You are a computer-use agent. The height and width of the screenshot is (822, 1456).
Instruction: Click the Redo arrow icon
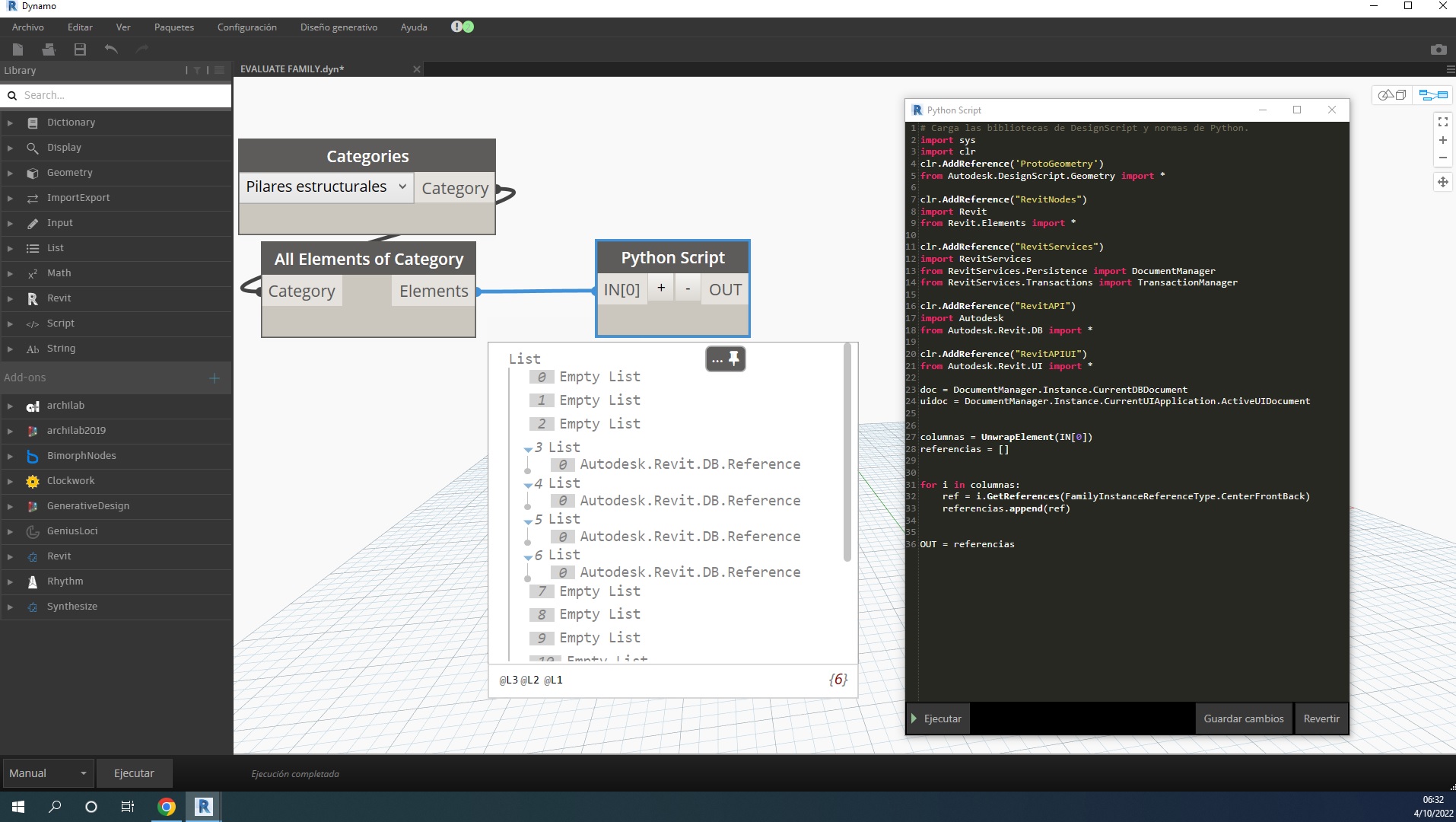tap(141, 49)
